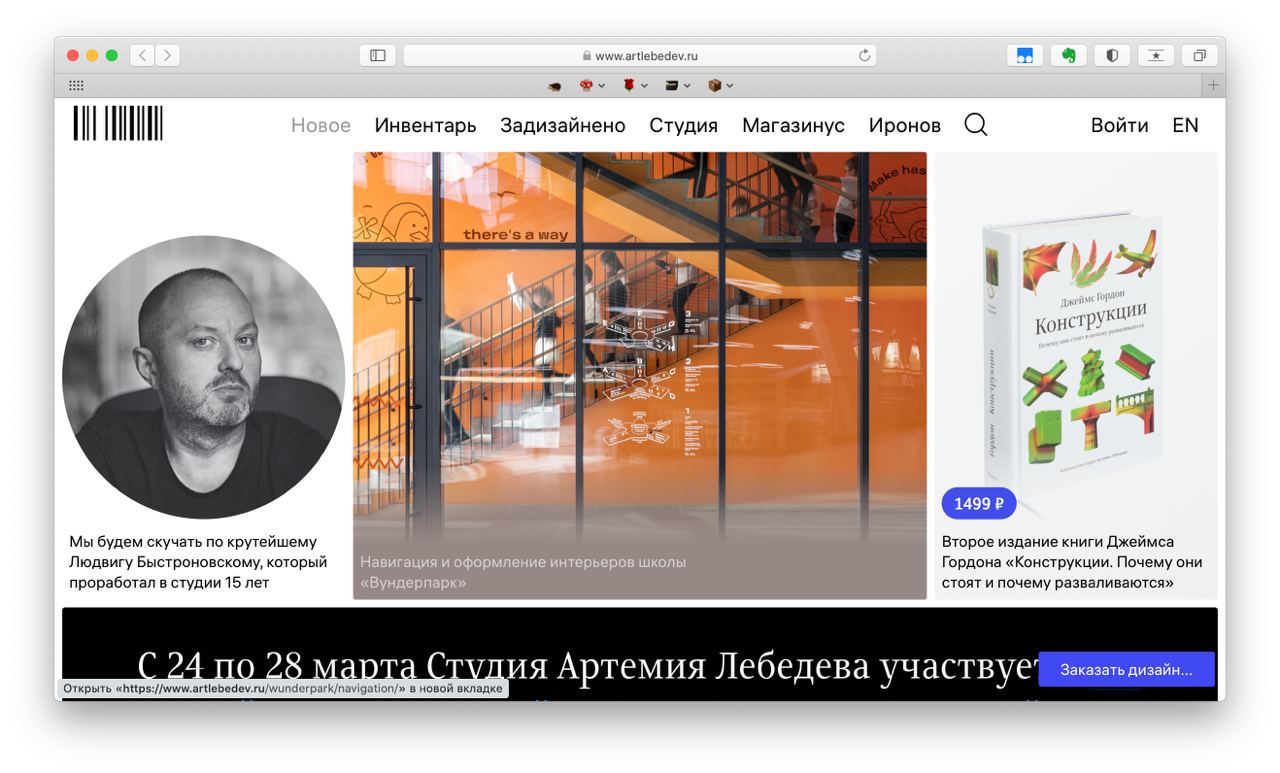
Task: Go to the Студия section
Action: (x=684, y=125)
